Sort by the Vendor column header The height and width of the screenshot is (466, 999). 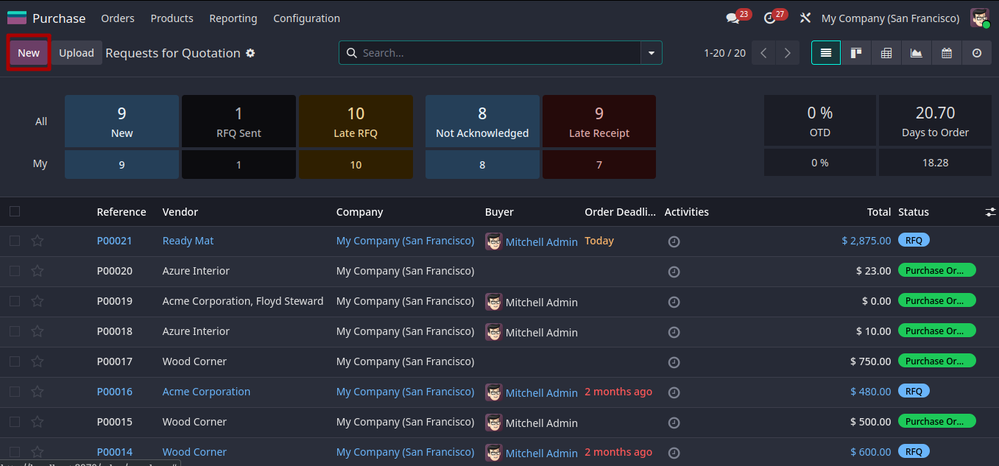[x=180, y=212]
